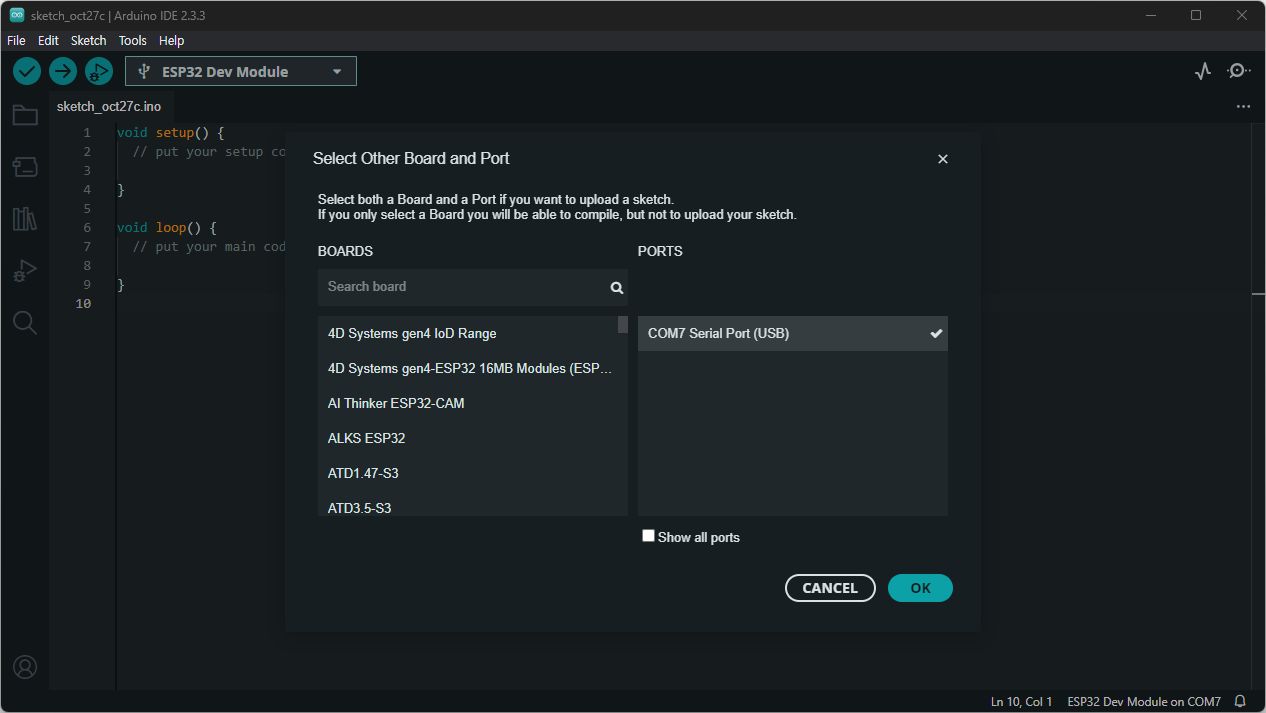Select COM7 Serial Port (USB)
Viewport: 1266px width, 713px height.
pyautogui.click(x=793, y=334)
